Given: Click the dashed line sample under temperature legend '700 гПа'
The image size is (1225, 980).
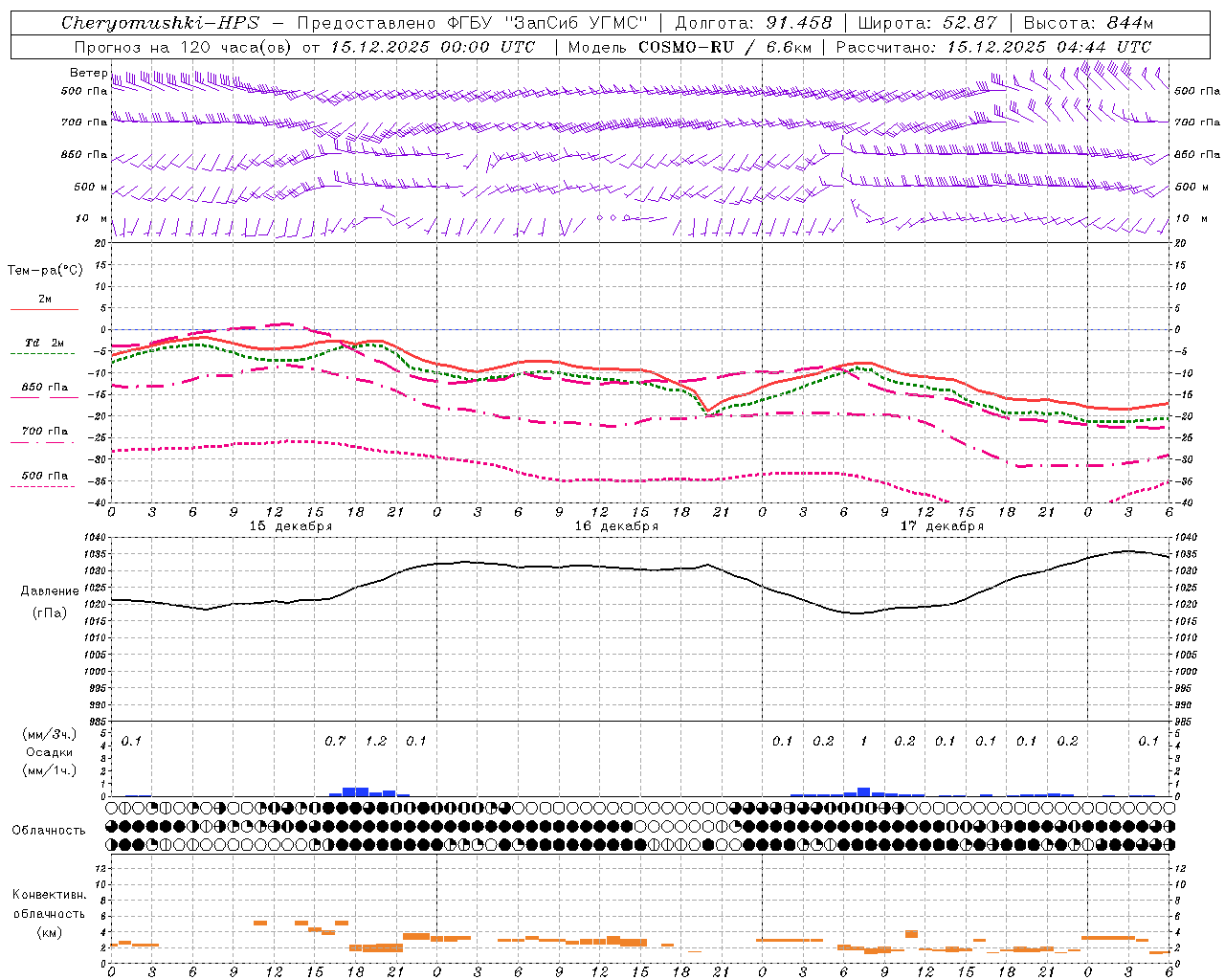Looking at the screenshot, I should point(44,442).
